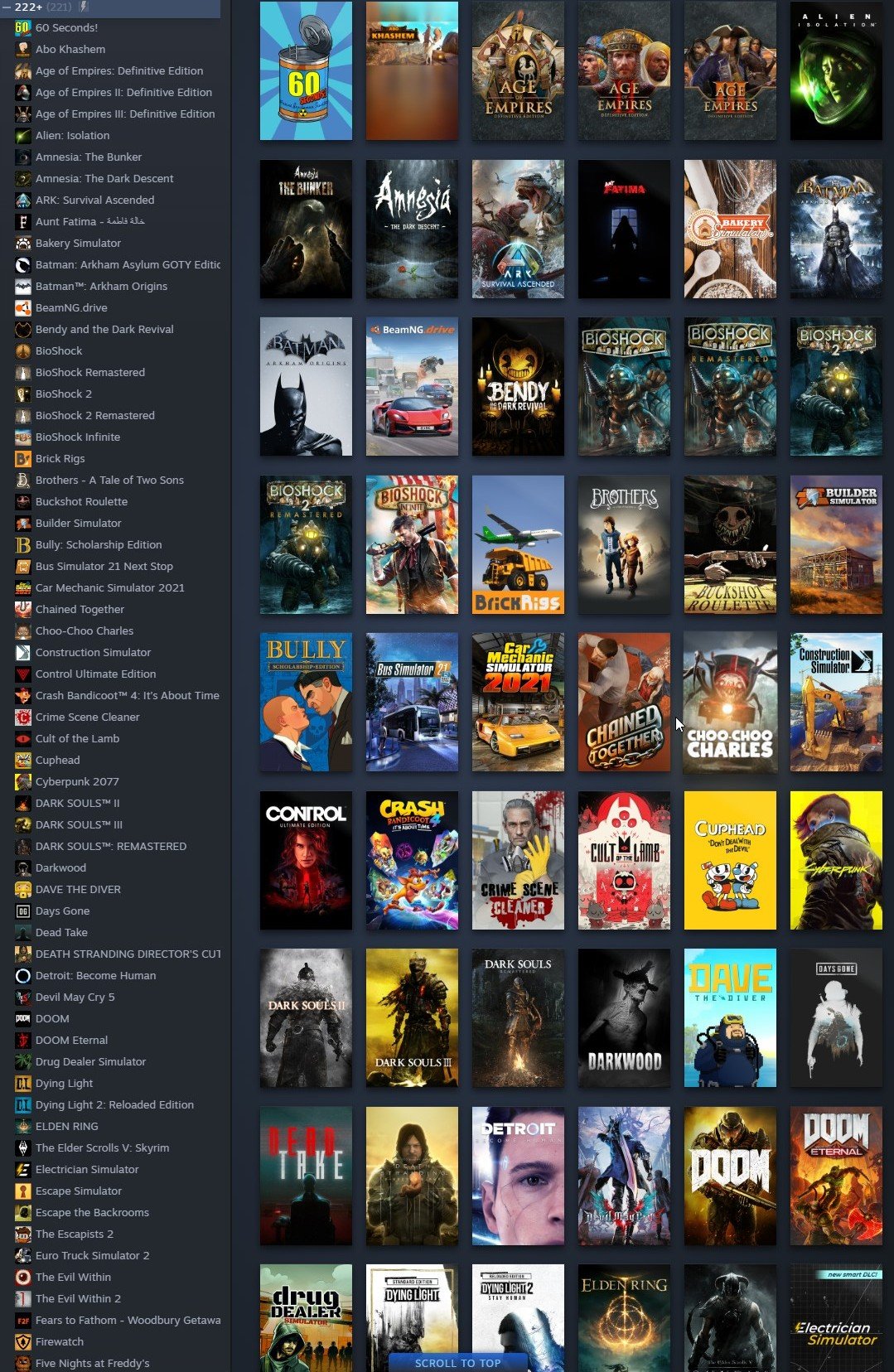The width and height of the screenshot is (894, 1372).
Task: Open Five Nights at Freddy's list entry
Action: tap(92, 1363)
